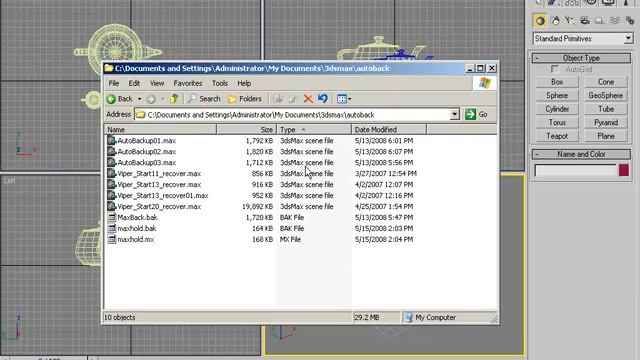The width and height of the screenshot is (640, 360).
Task: Click the Torus primitive button
Action: coord(557,122)
